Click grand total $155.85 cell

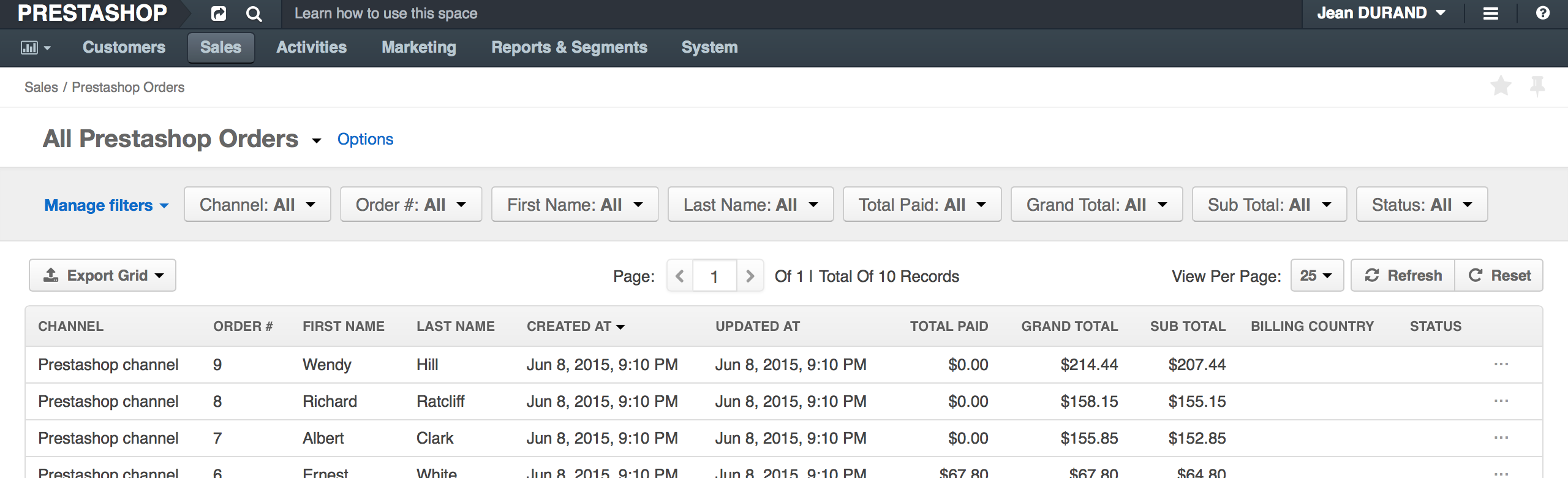point(1089,438)
